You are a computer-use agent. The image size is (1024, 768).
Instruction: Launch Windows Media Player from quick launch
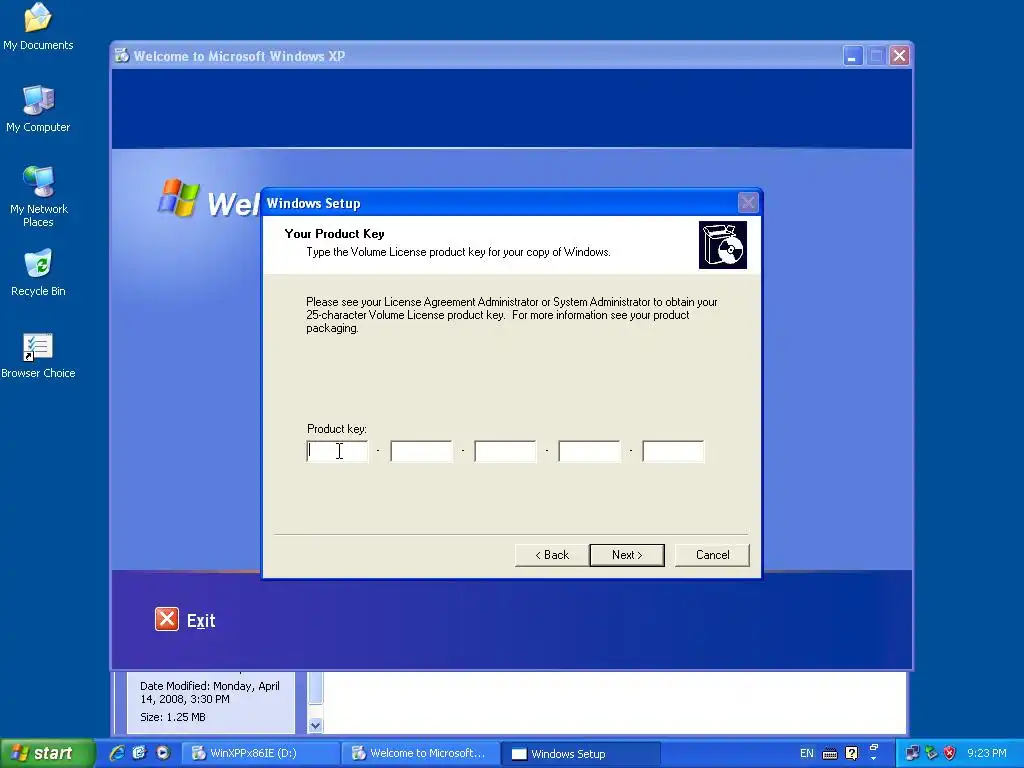pyautogui.click(x=163, y=753)
